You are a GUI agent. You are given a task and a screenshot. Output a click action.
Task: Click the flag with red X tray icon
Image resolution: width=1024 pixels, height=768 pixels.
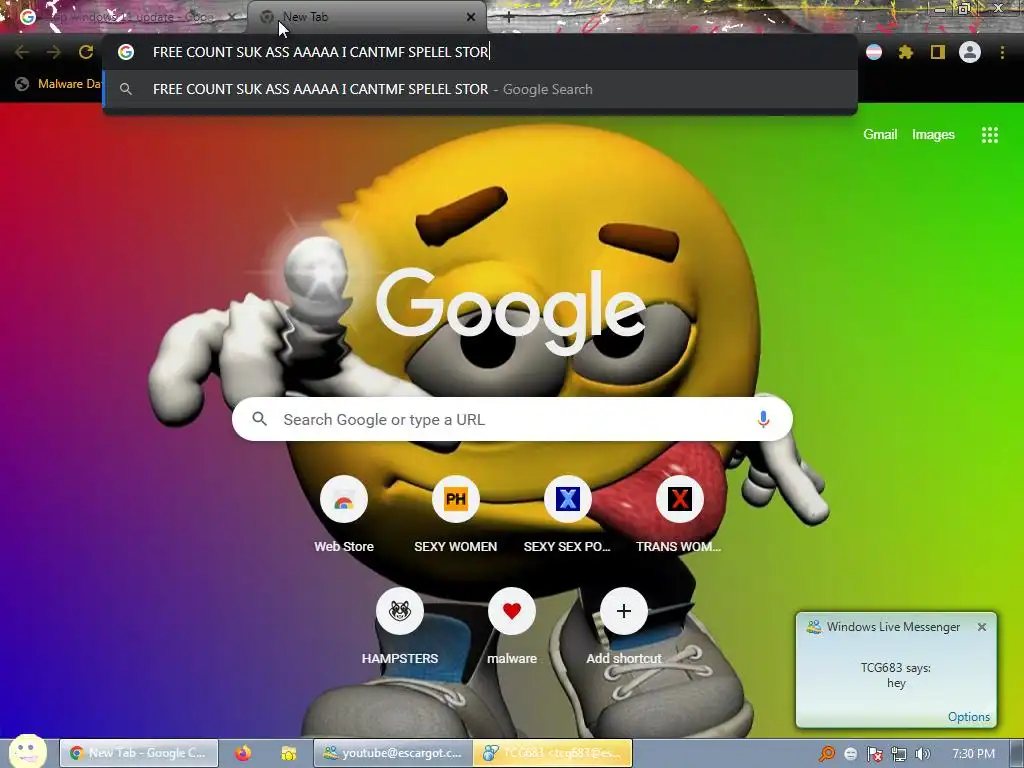874,754
